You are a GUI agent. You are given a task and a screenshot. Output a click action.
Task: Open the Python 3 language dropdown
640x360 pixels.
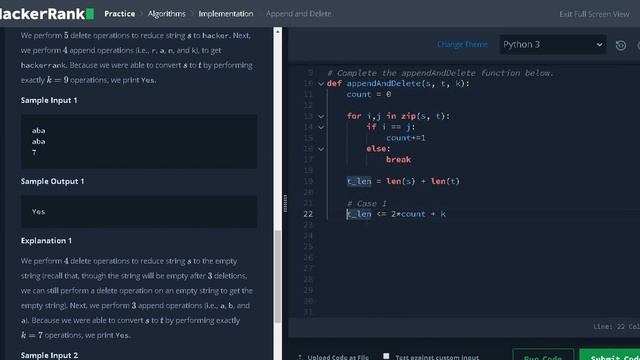pyautogui.click(x=553, y=44)
